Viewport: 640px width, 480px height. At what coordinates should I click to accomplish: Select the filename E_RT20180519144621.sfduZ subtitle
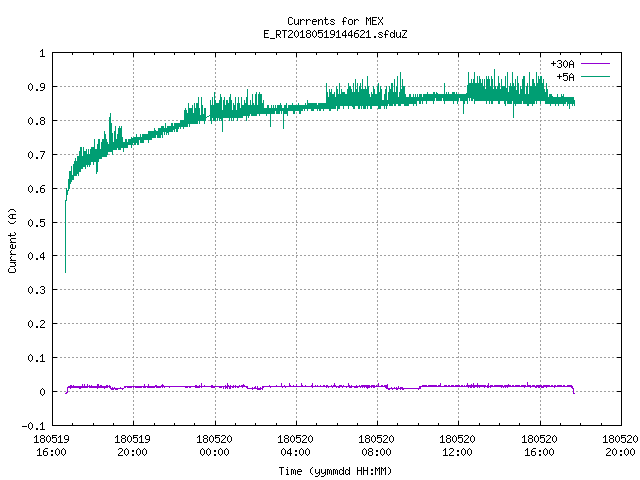click(335, 34)
